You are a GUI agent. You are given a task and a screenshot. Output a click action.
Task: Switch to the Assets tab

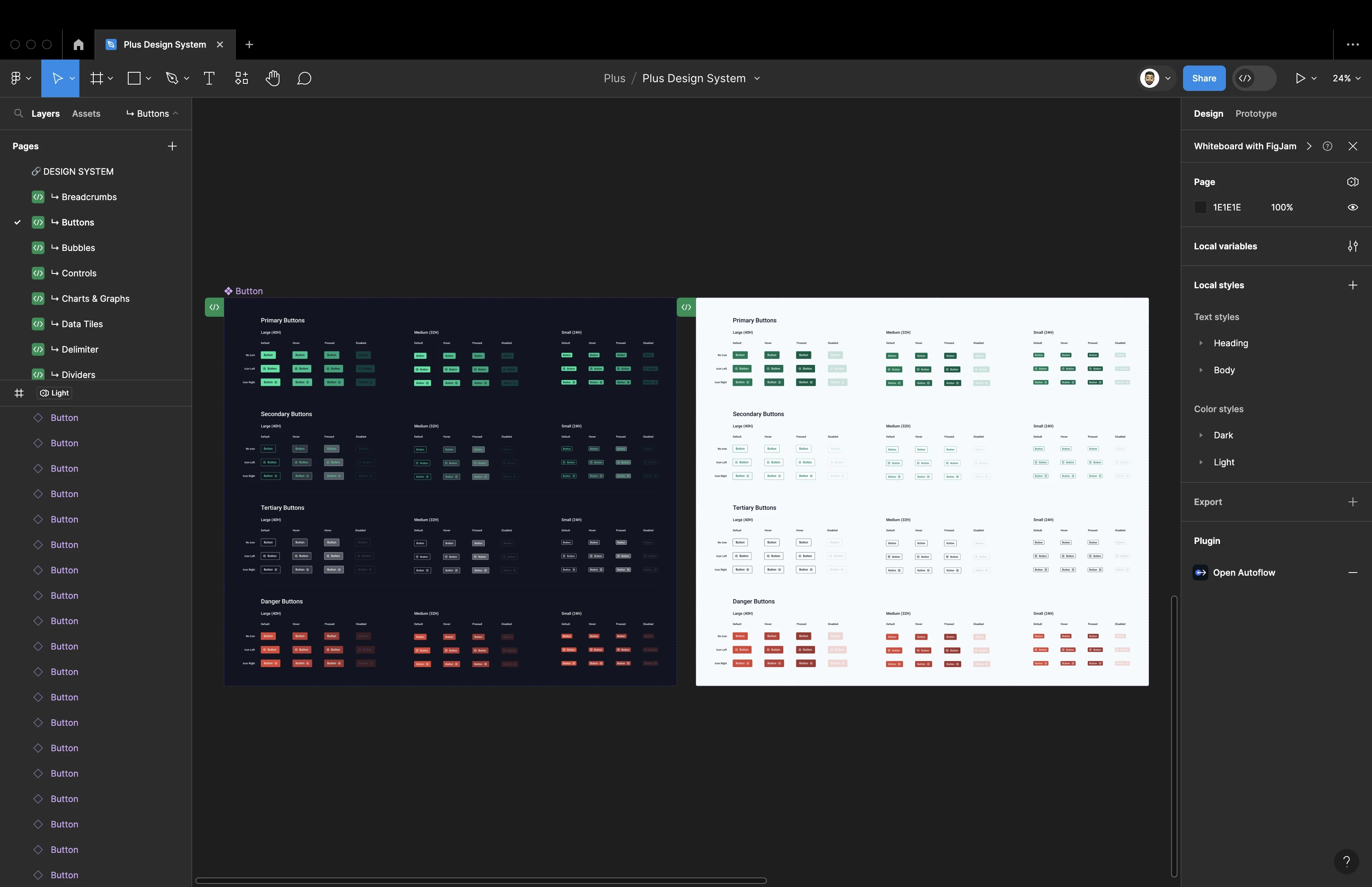click(87, 114)
